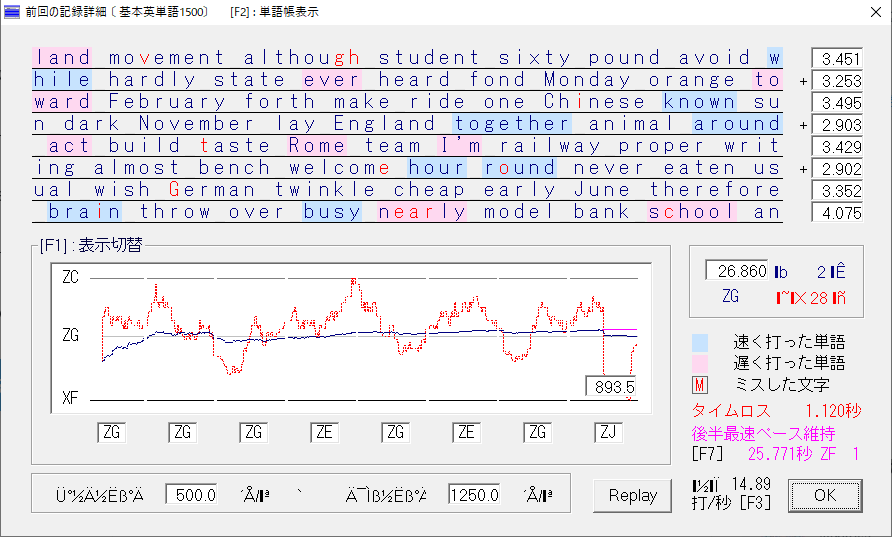Click the 3.253 line time box
Viewport: 892px width, 537px height.
(x=837, y=81)
